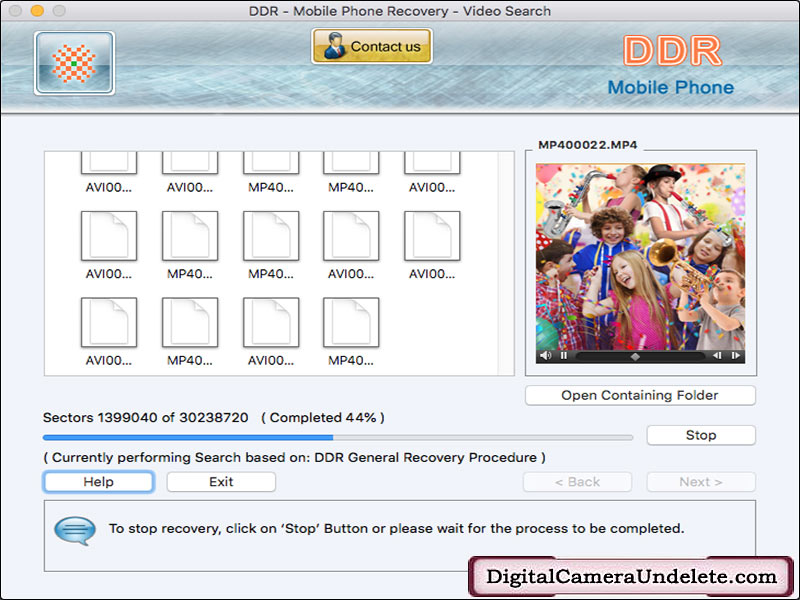Select the bottom row AVI00... file beside the last MP40...
The width and height of the screenshot is (800, 600).
[x=271, y=332]
